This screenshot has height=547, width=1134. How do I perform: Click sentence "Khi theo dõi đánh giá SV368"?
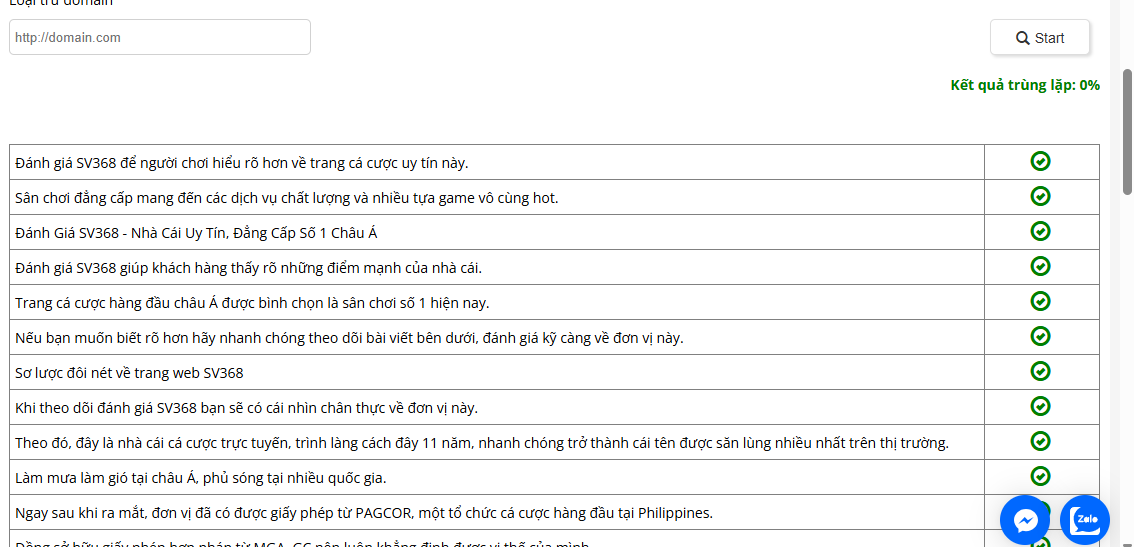coord(246,408)
